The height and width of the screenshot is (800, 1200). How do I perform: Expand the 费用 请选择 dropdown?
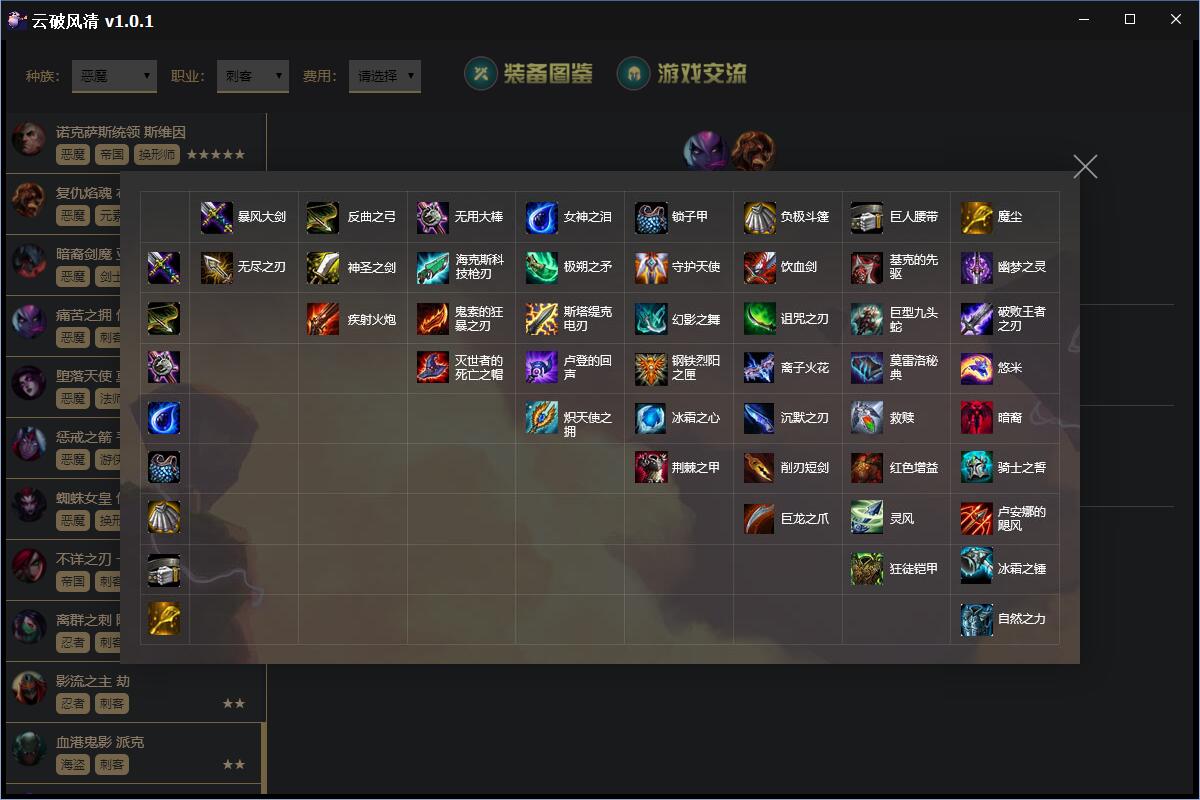pyautogui.click(x=385, y=76)
